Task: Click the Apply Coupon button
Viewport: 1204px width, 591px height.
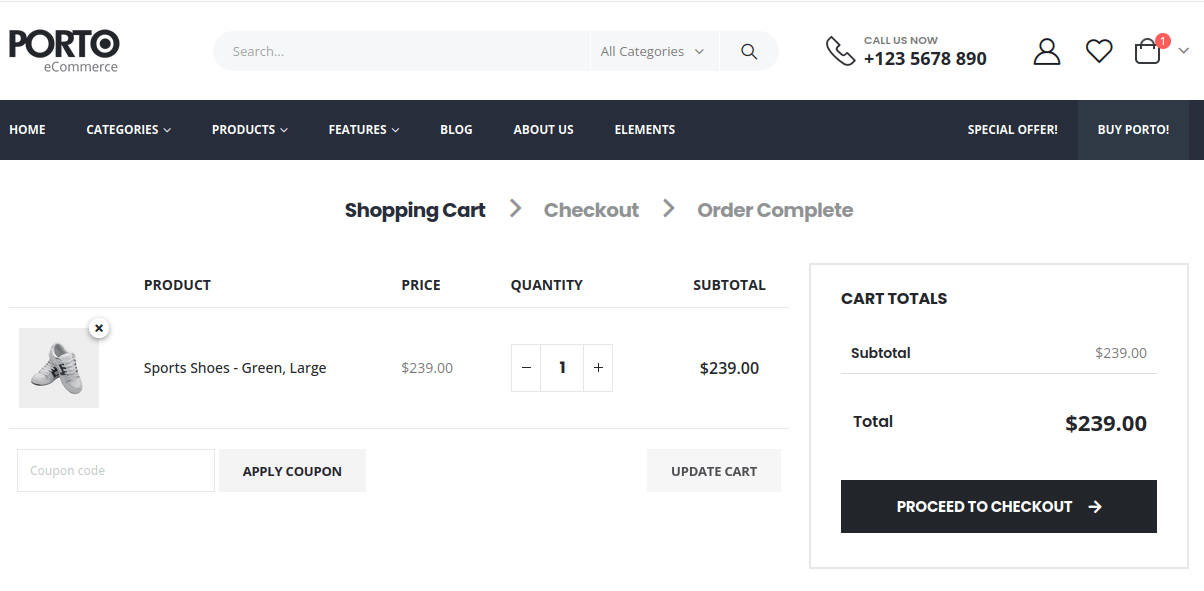Action: (x=292, y=471)
